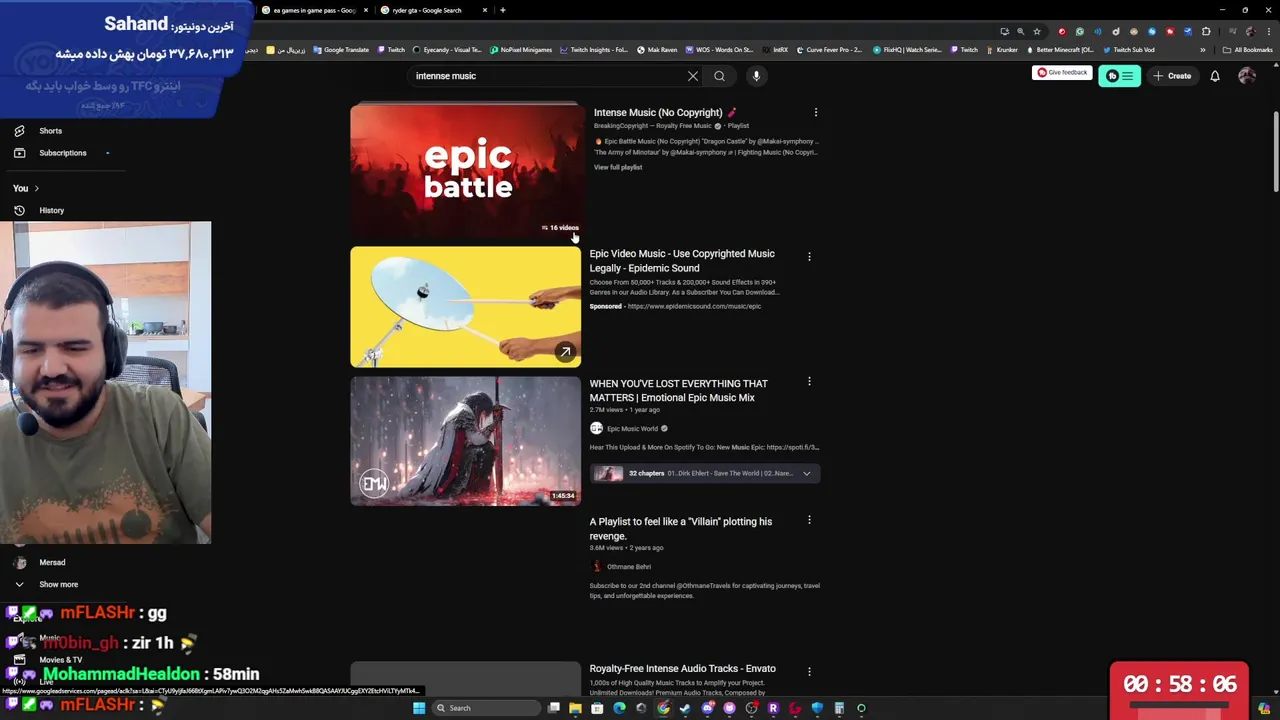This screenshot has width=1280, height=720.
Task: Open Epic Music World channel
Action: click(x=632, y=429)
